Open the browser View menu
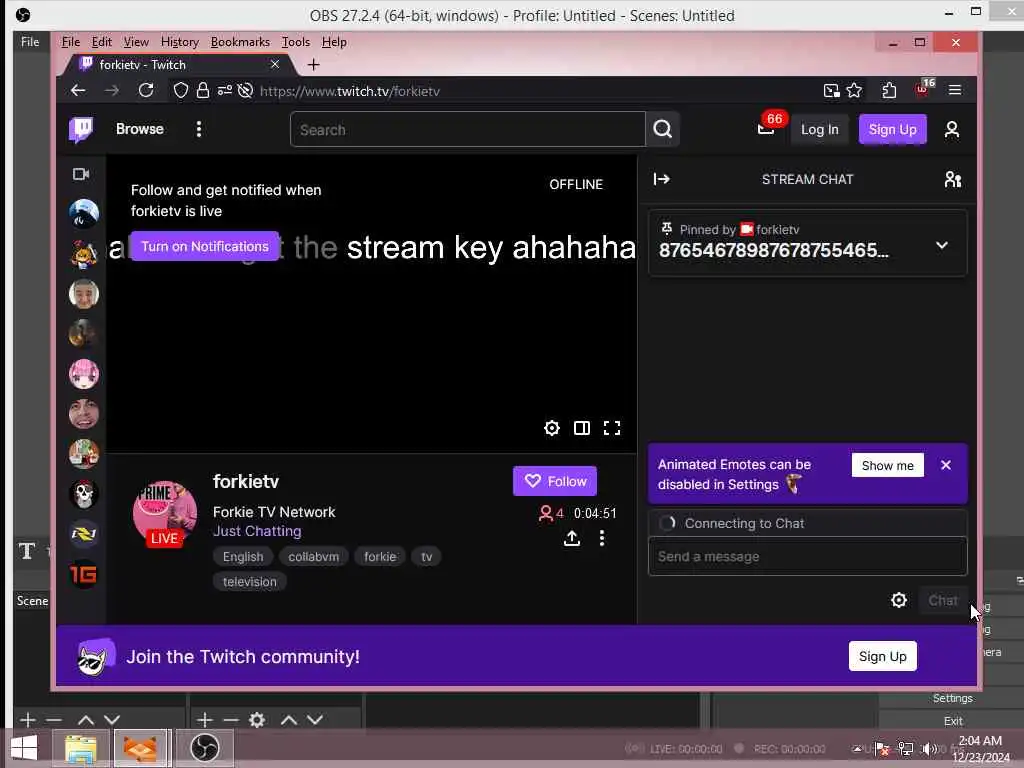 point(136,42)
